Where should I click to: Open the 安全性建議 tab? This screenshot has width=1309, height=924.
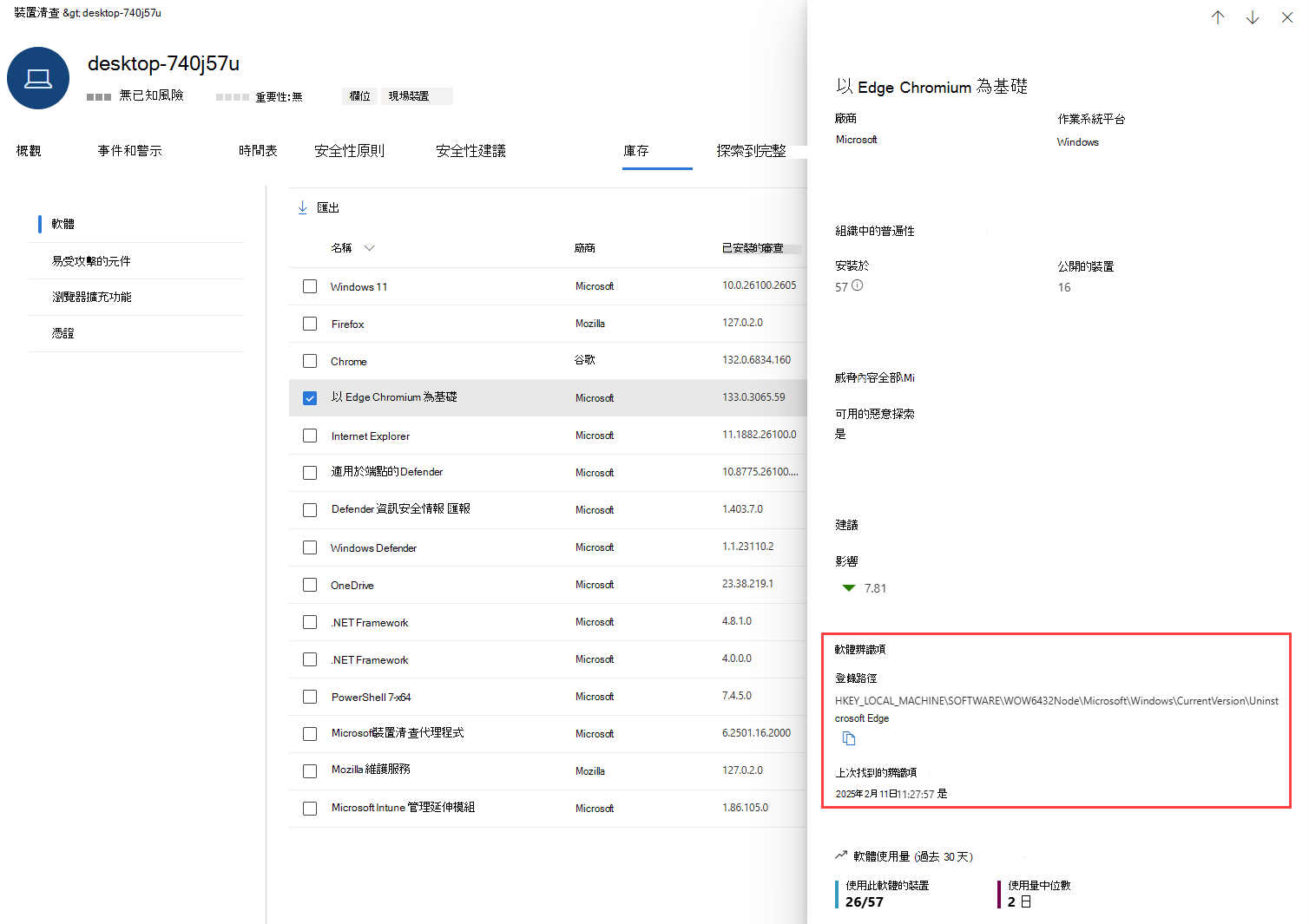470,151
